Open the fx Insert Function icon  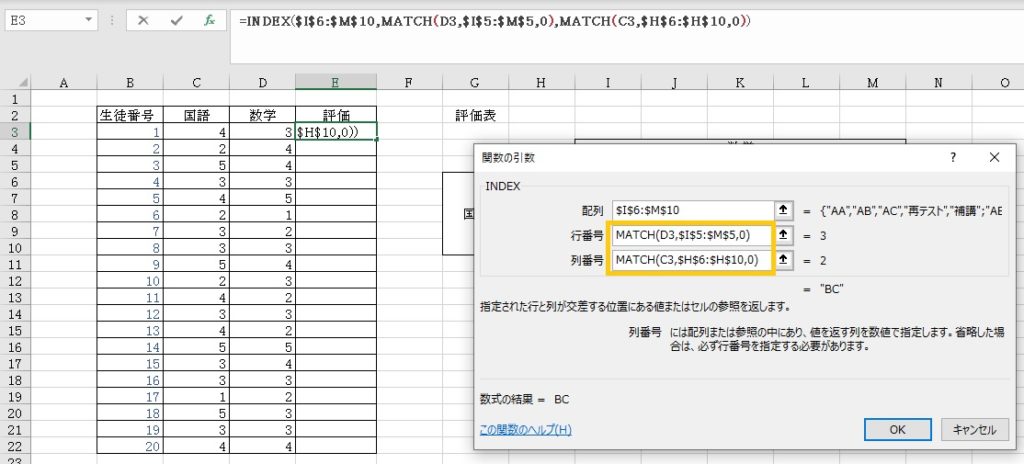pyautogui.click(x=209, y=20)
